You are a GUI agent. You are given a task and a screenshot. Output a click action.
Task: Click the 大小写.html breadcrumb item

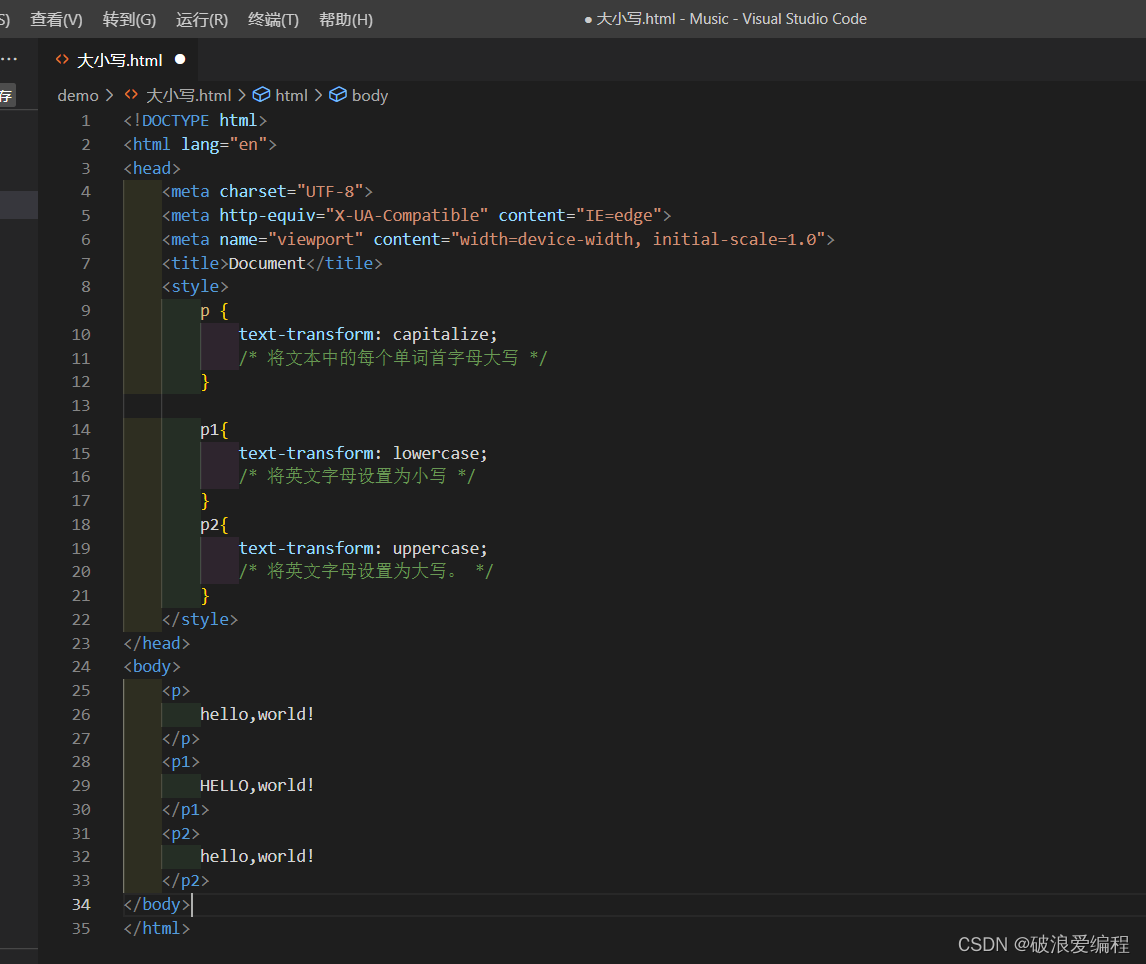coord(189,96)
